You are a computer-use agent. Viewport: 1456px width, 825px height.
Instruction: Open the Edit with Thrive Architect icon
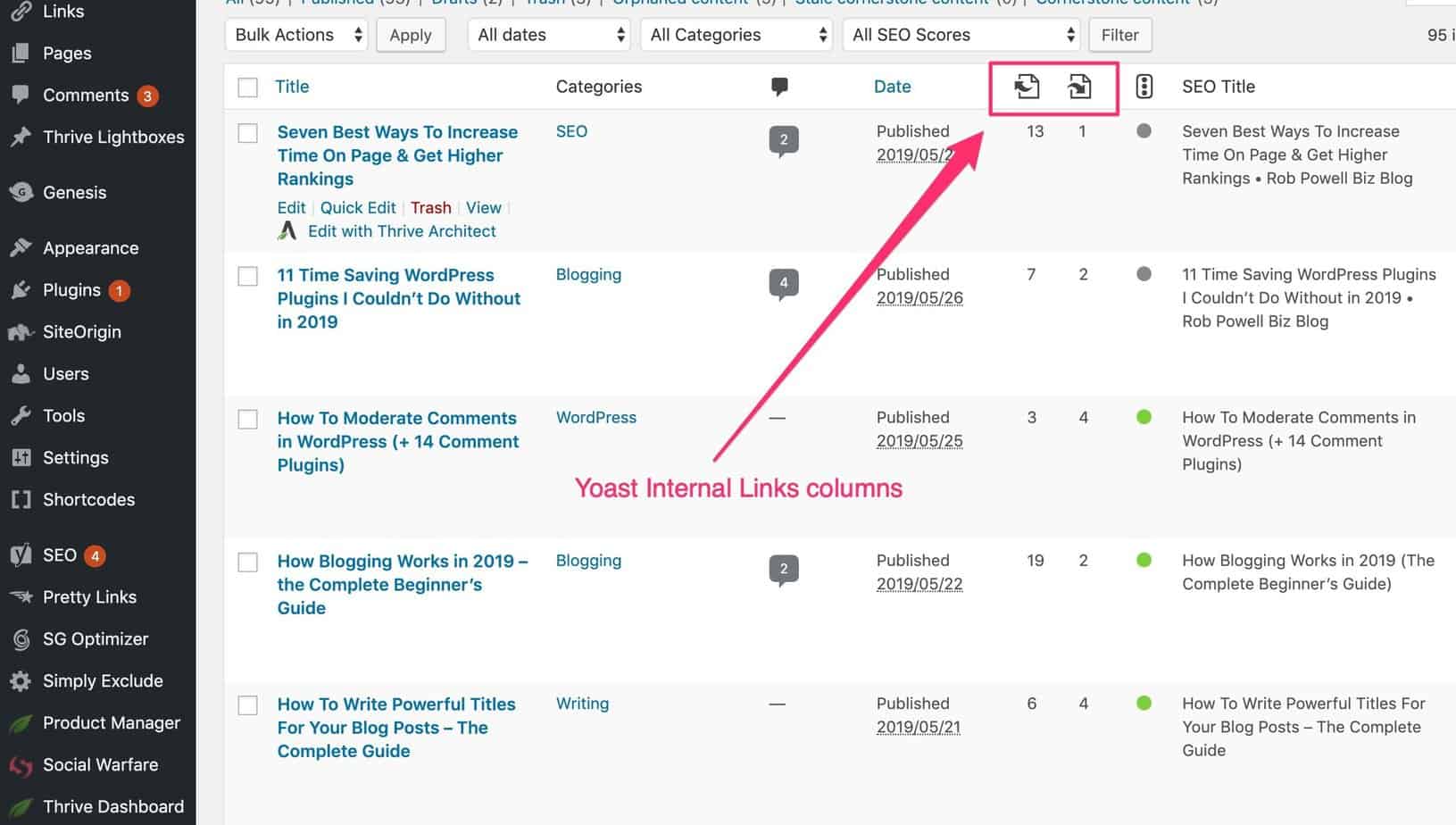click(287, 230)
